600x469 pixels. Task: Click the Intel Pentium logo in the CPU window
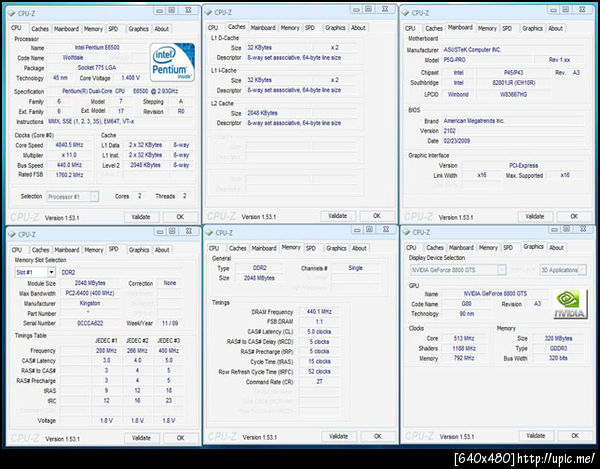pyautogui.click(x=172, y=62)
